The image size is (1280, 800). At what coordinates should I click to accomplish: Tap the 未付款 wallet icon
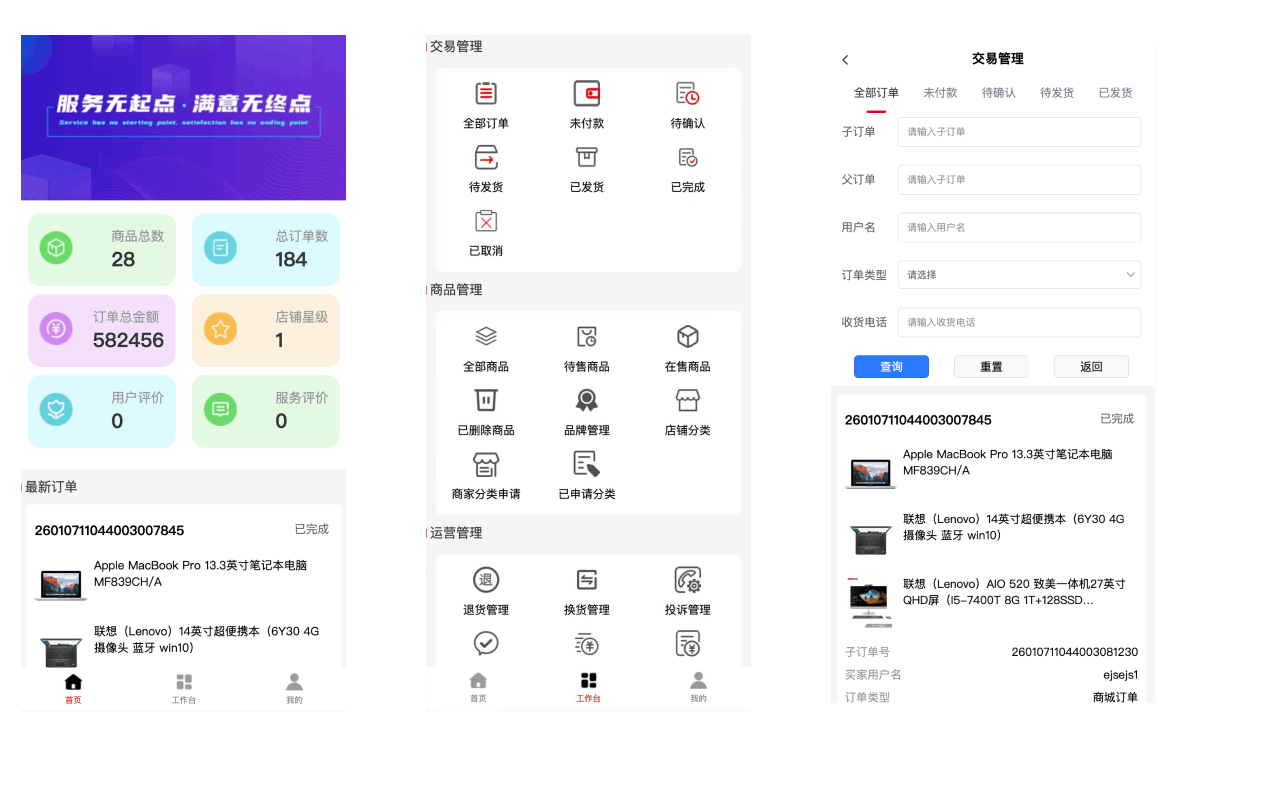[x=587, y=94]
